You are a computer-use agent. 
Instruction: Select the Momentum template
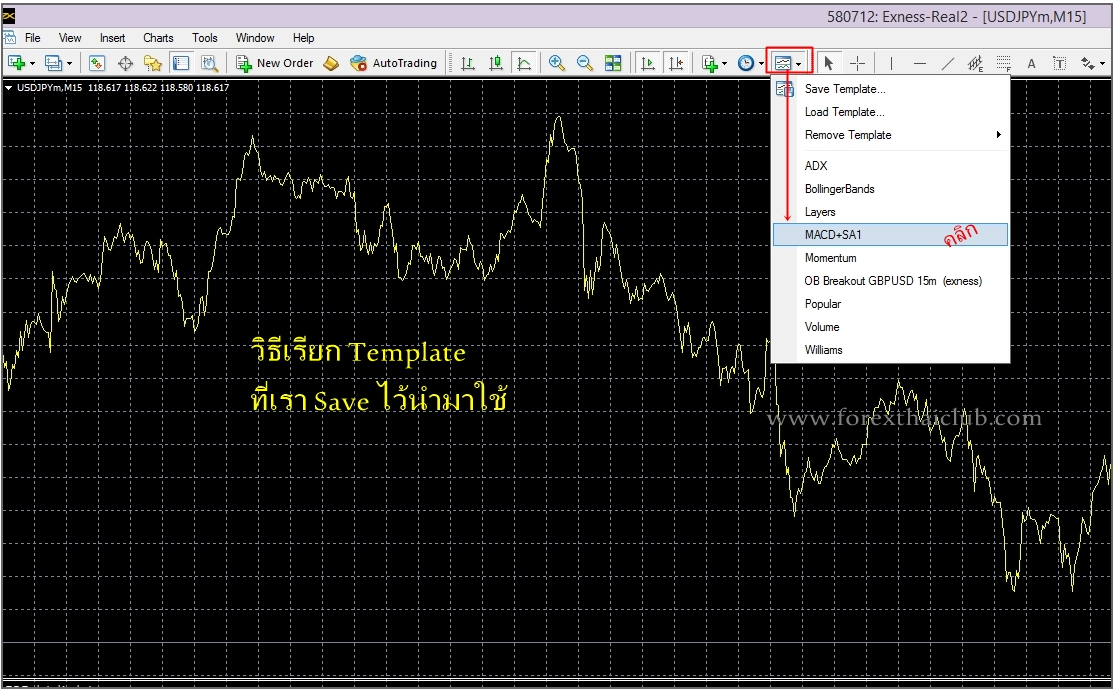tap(891, 257)
